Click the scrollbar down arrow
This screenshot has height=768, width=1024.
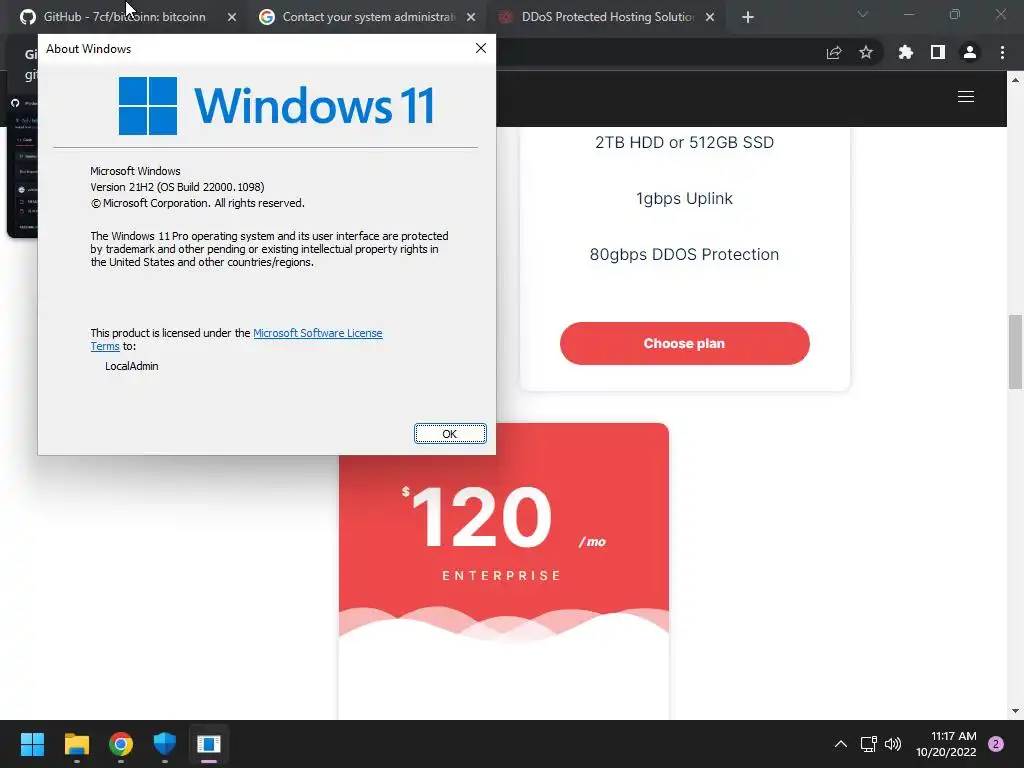tap(1015, 711)
